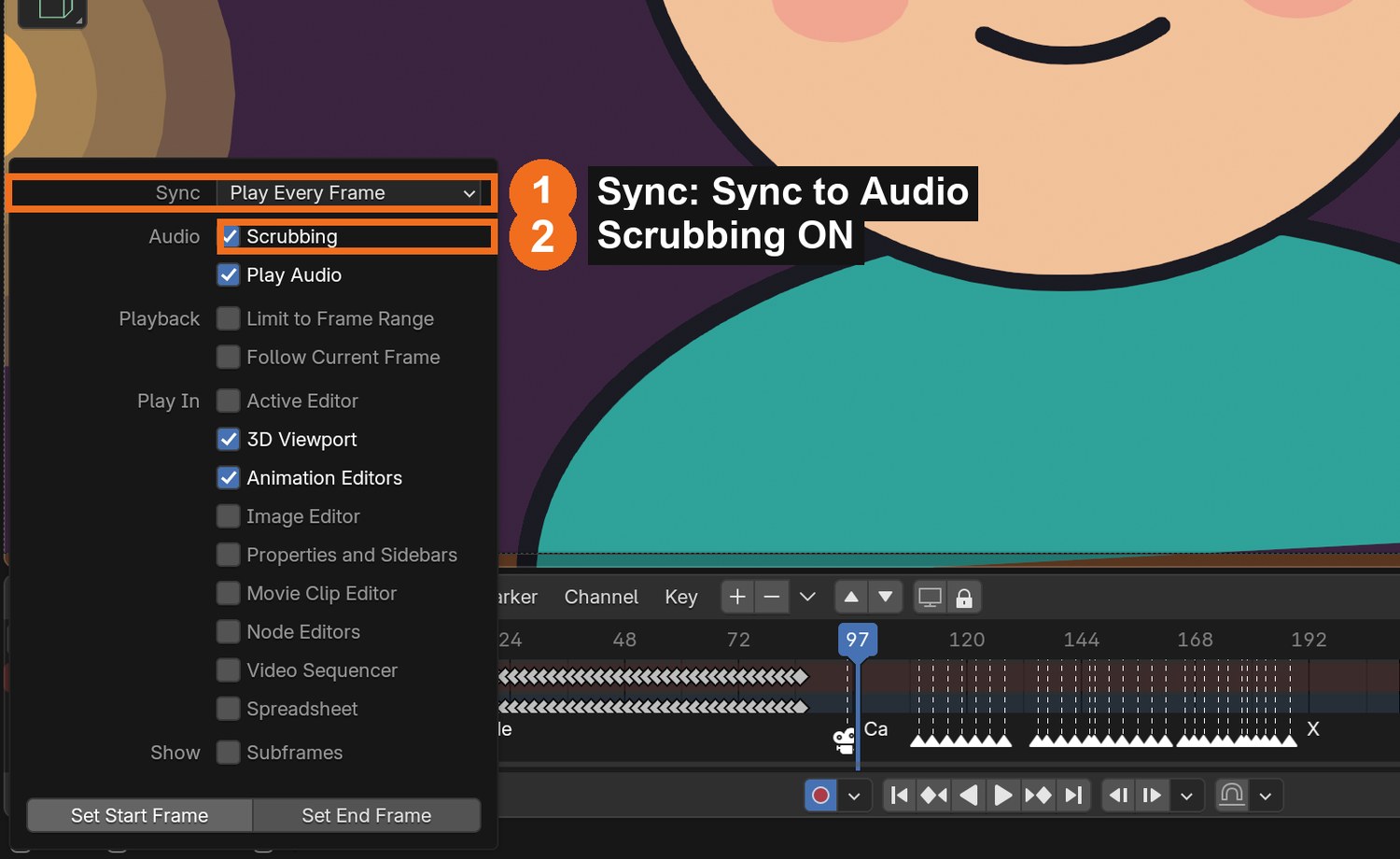The image size is (1400, 859).
Task: Enable Video Sequencer playback
Action: point(229,670)
